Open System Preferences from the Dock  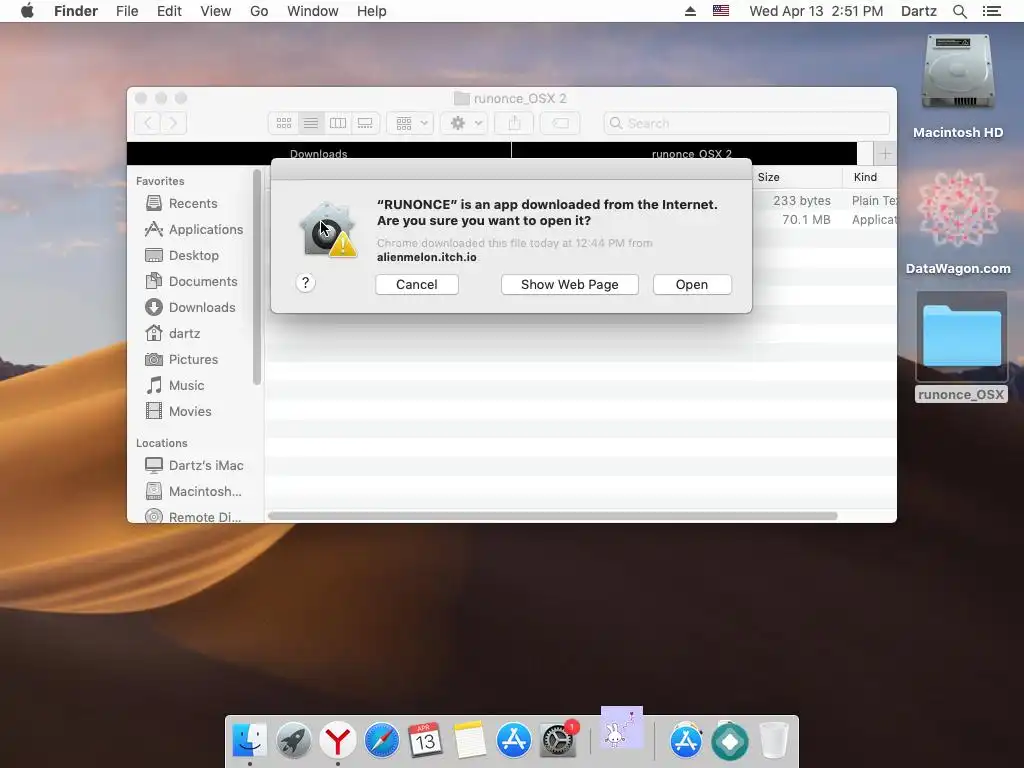pos(558,741)
